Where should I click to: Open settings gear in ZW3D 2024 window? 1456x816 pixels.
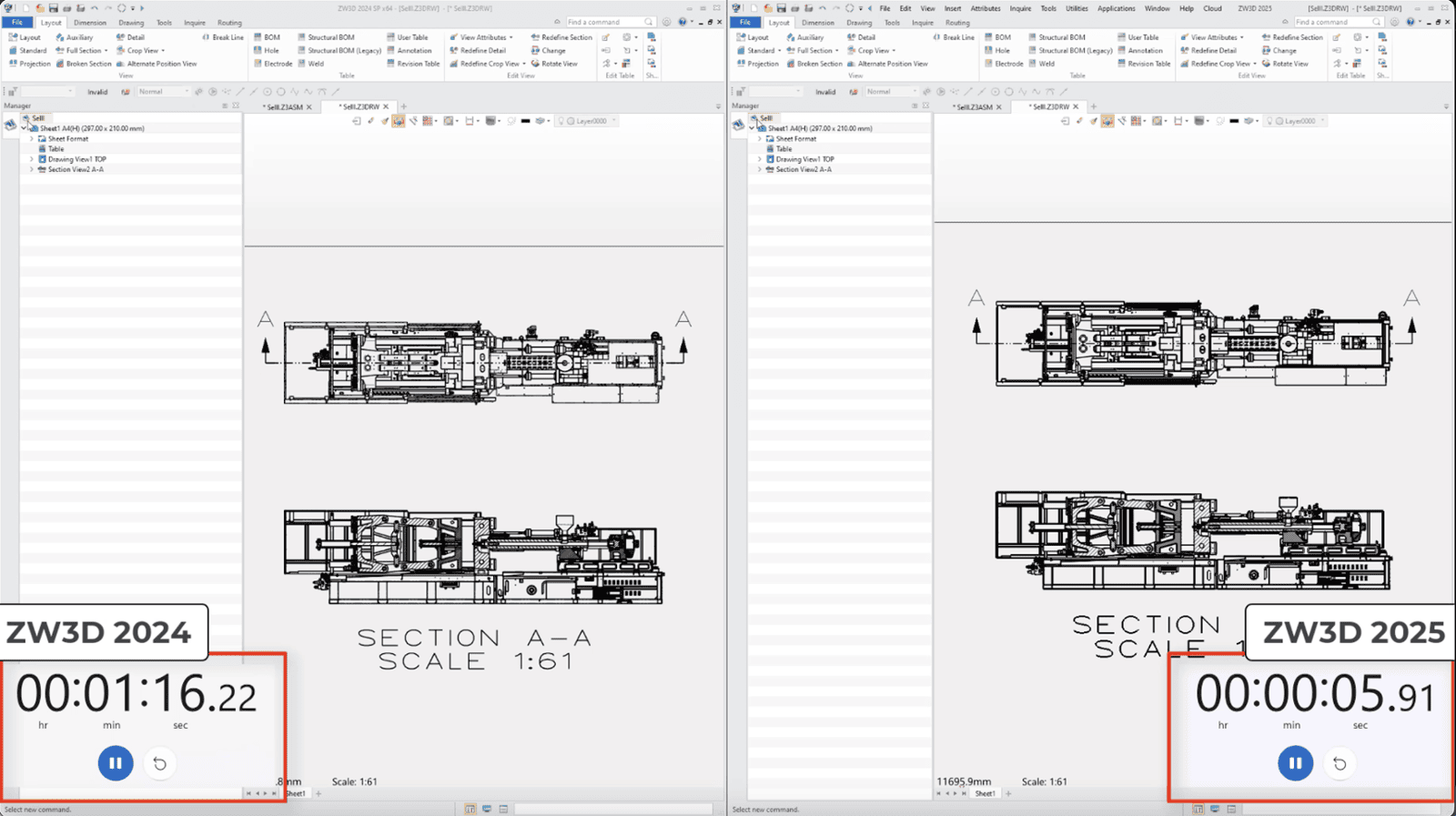667,22
